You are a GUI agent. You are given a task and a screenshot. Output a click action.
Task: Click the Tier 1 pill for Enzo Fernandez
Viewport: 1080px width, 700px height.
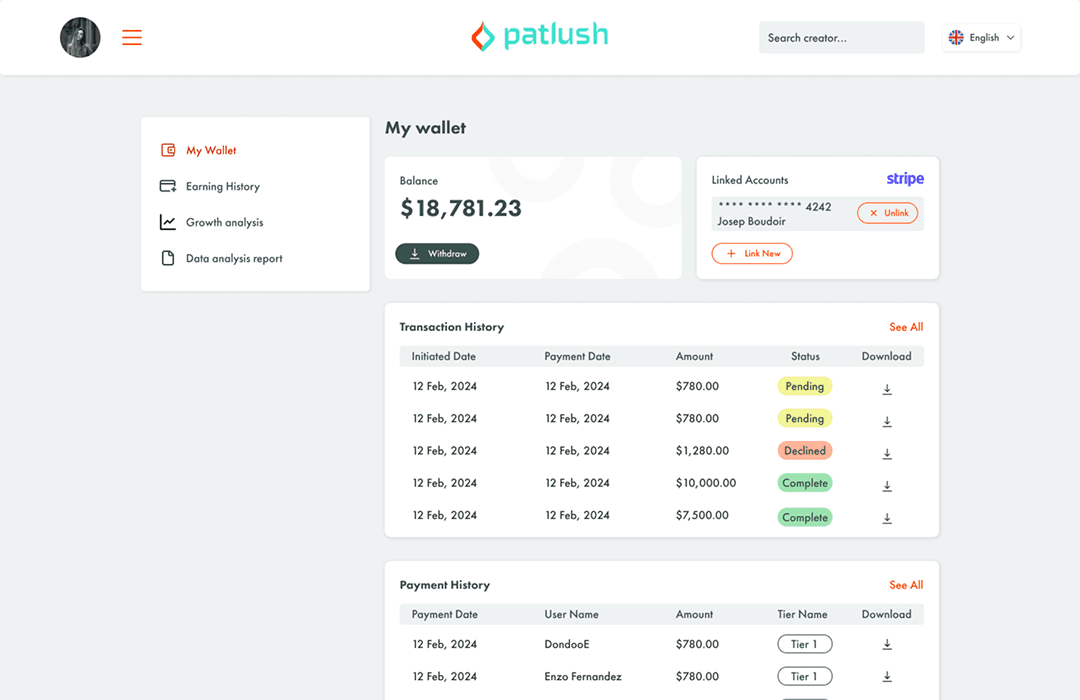pos(804,676)
